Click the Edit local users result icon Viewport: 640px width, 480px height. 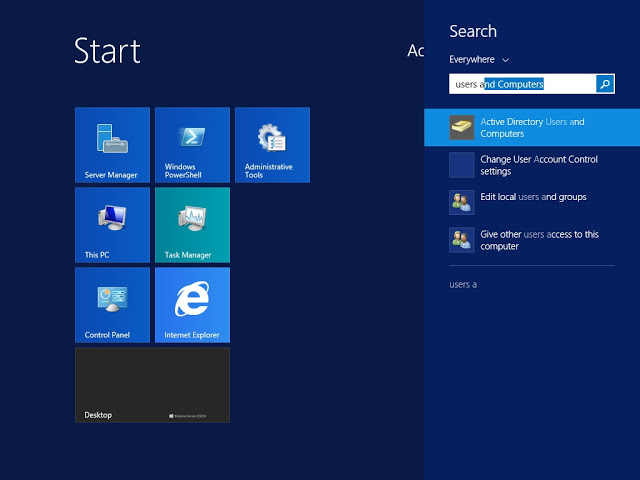click(461, 202)
